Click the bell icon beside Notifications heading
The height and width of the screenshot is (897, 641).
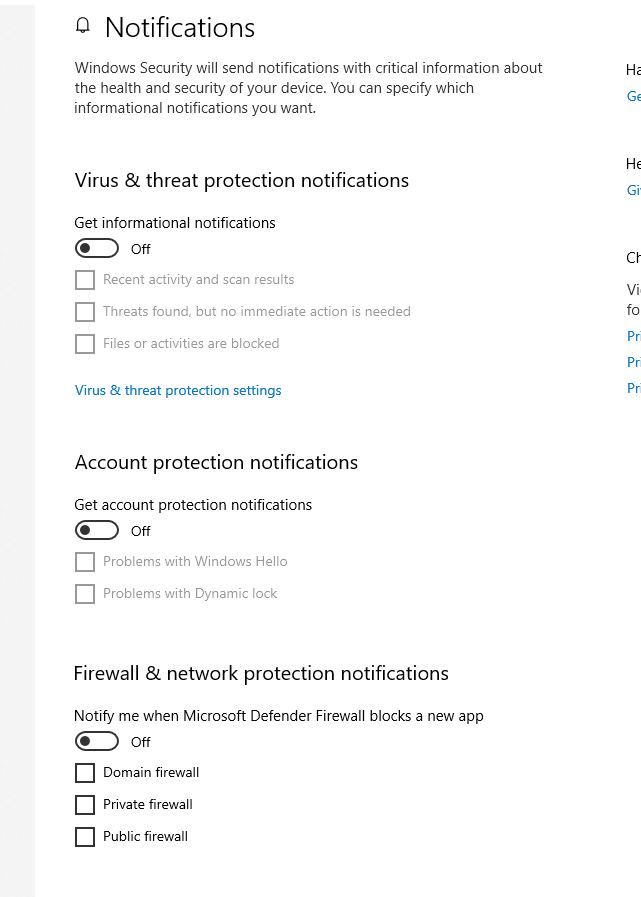click(83, 26)
